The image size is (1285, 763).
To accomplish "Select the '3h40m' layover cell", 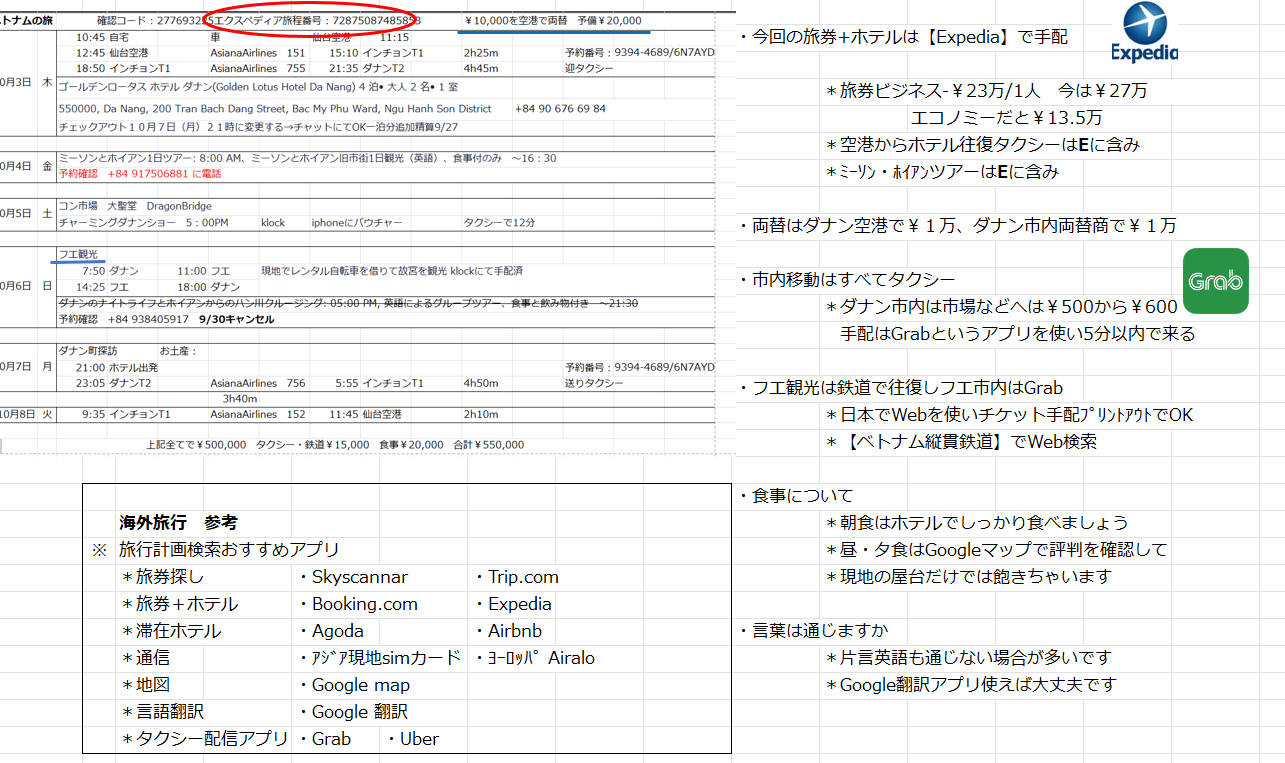I will coord(241,398).
